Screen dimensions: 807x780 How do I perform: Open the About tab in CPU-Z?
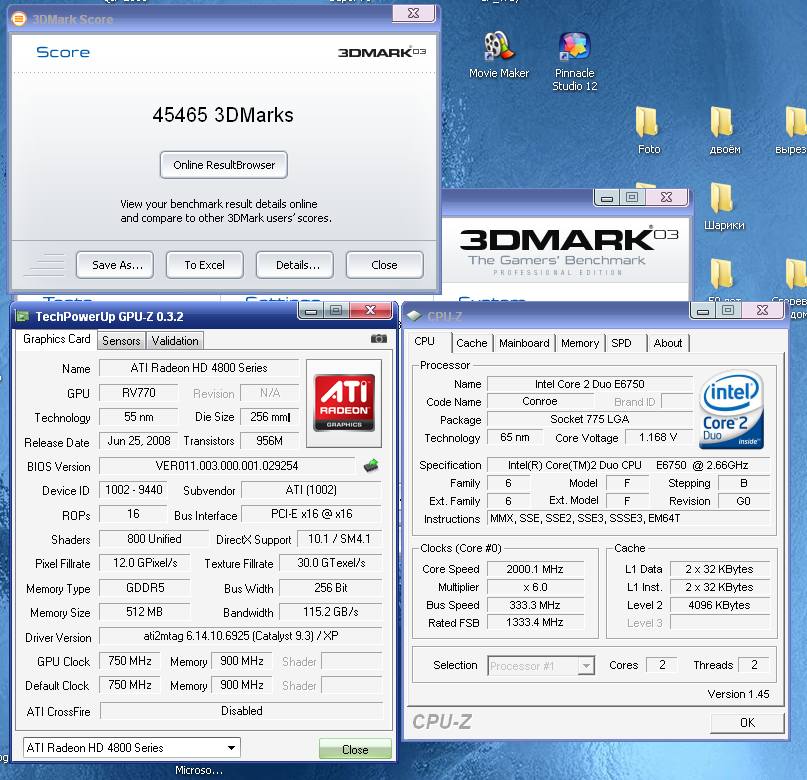[x=668, y=343]
